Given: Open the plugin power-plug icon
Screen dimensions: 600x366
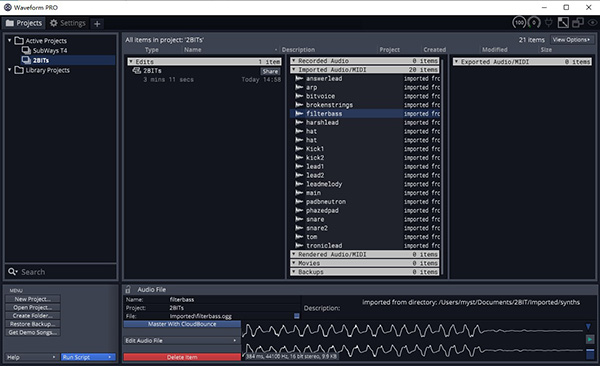Looking at the screenshot, I should [x=549, y=23].
